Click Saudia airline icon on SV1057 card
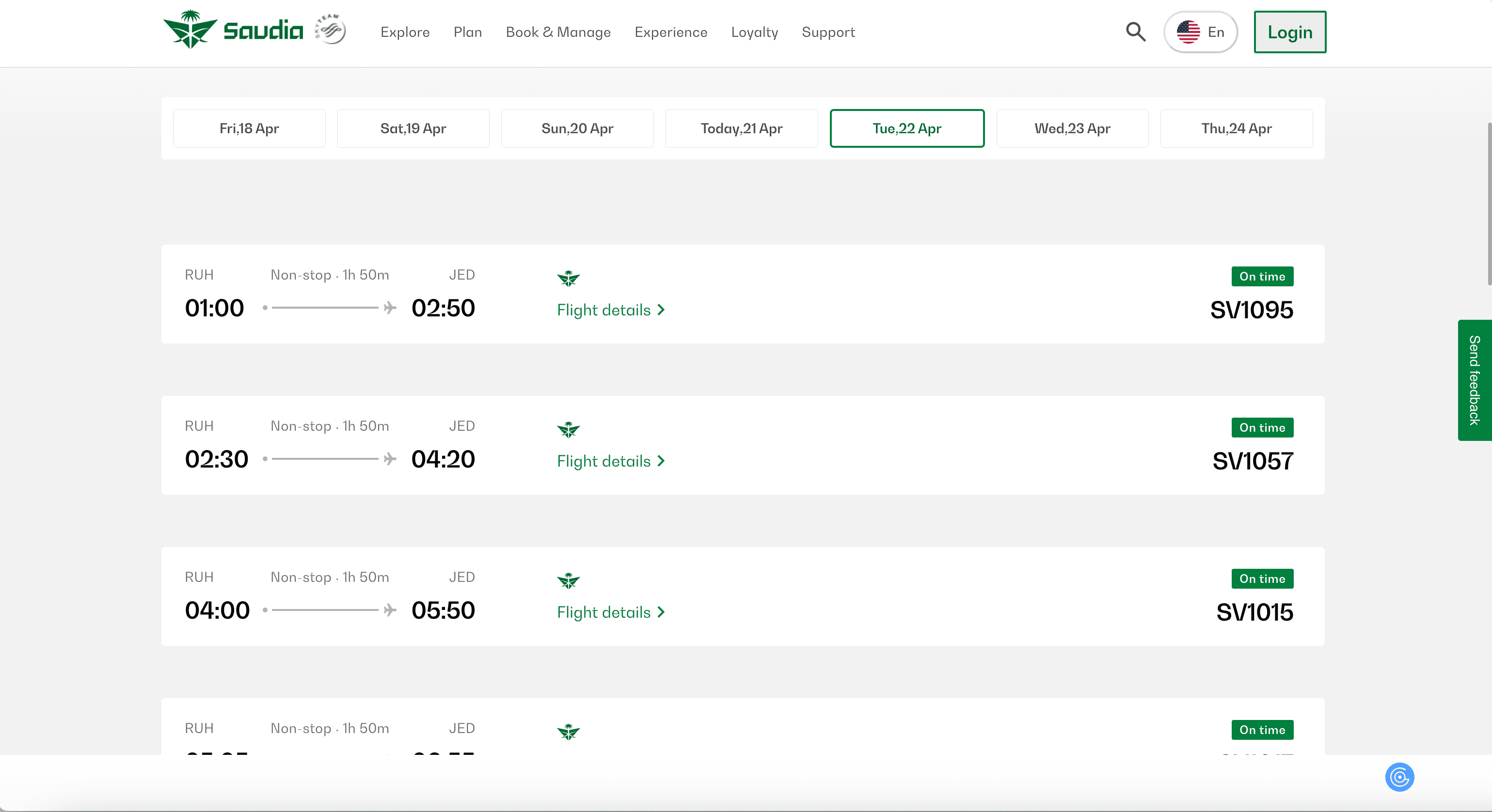Viewport: 1492px width, 812px height. pyautogui.click(x=568, y=429)
